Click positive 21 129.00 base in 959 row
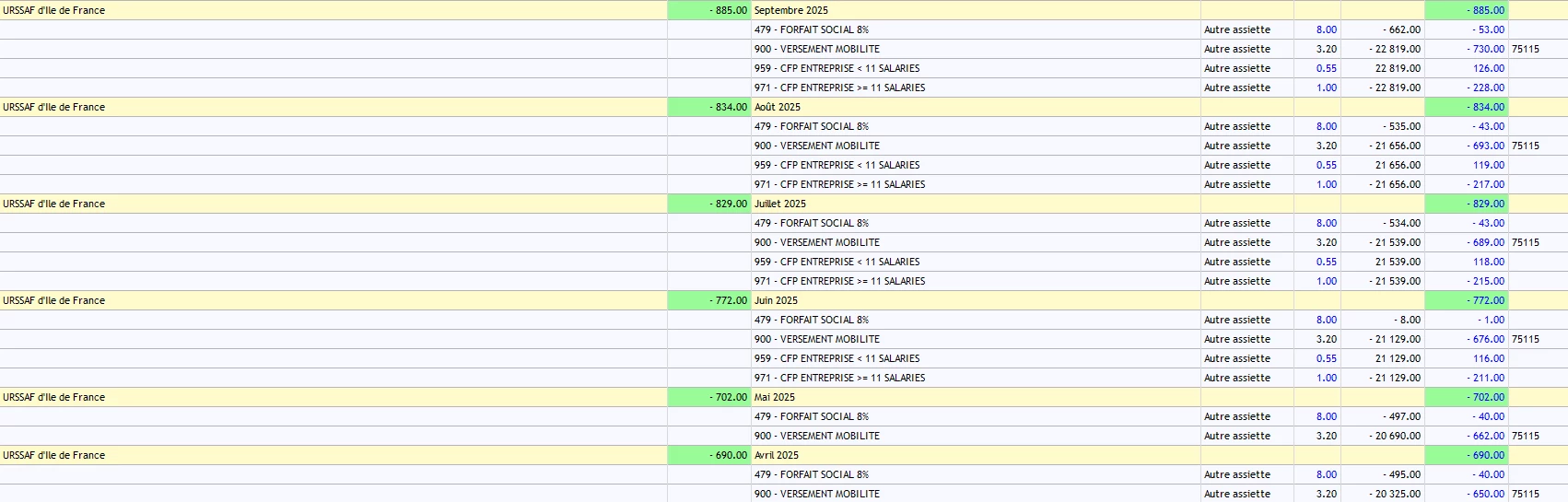Screen dimensions: 1568x502 click(1383, 358)
